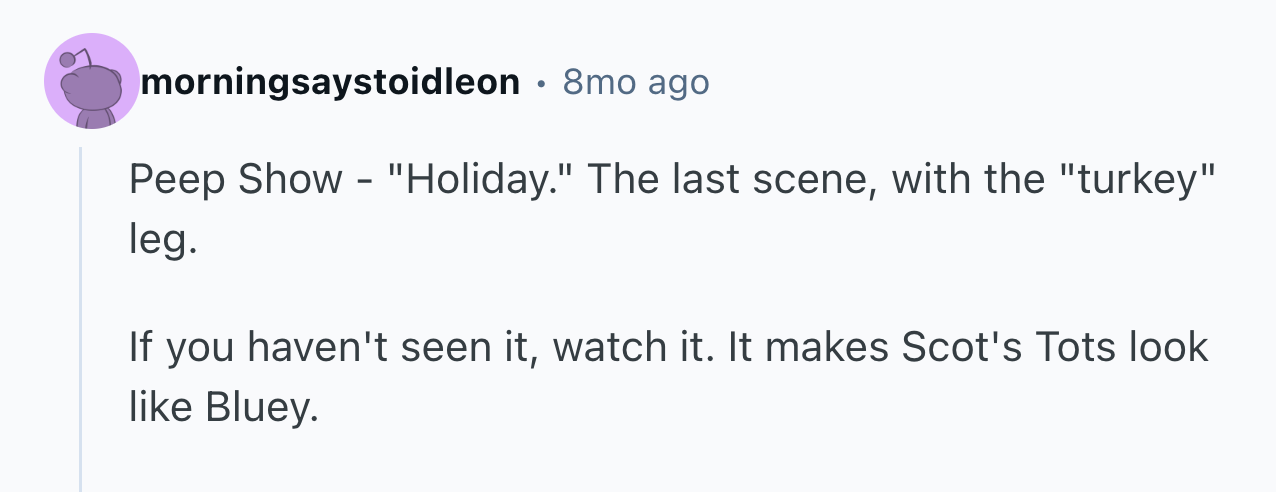Image resolution: width=1276 pixels, height=492 pixels.
Task: Click the "8mo ago" timestamp
Action: pyautogui.click(x=636, y=82)
